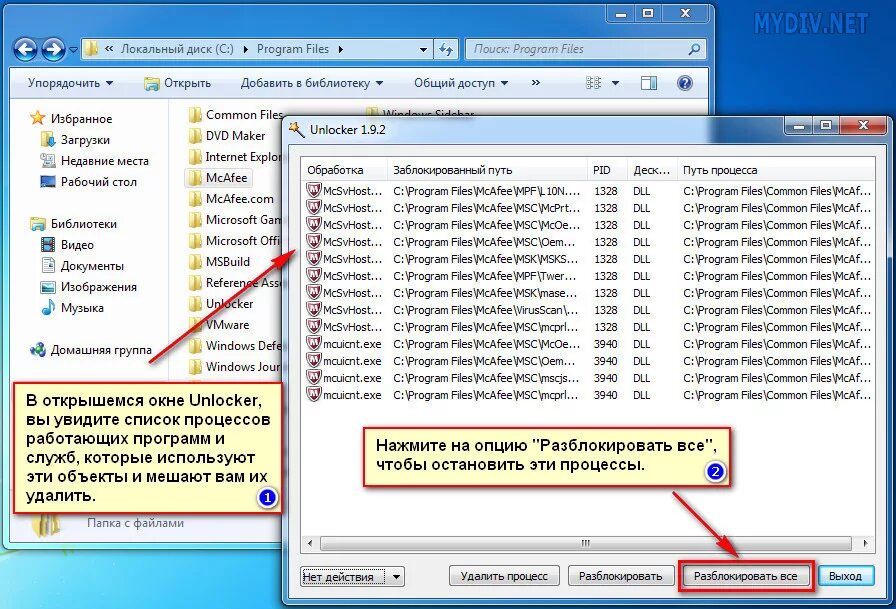Sort by 'Путь процесса' column header
Screen dimensions: 896x609
tap(776, 170)
